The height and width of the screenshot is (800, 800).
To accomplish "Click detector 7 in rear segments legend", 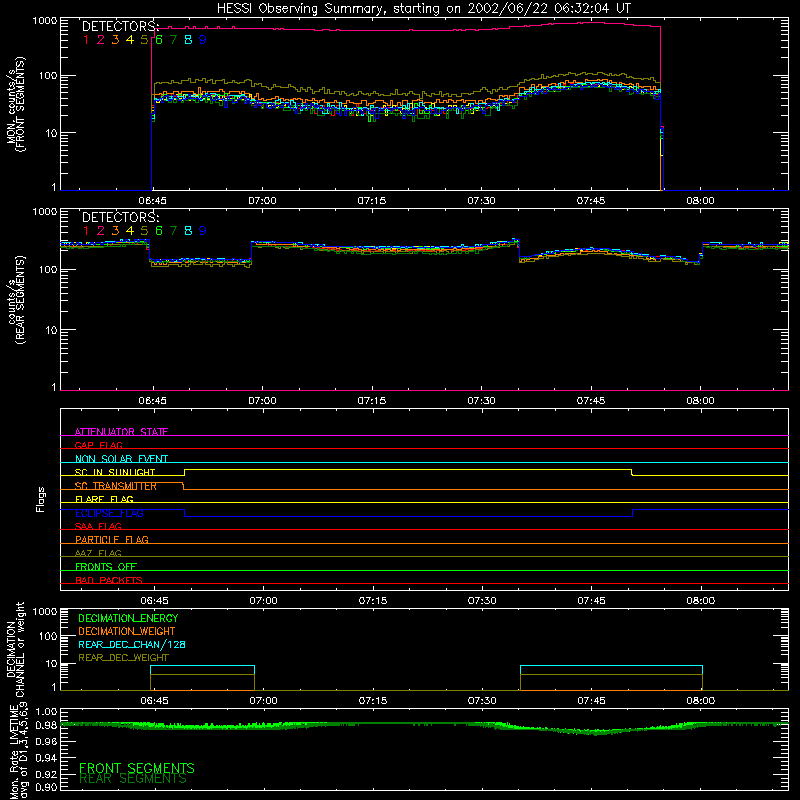I will pyautogui.click(x=173, y=231).
